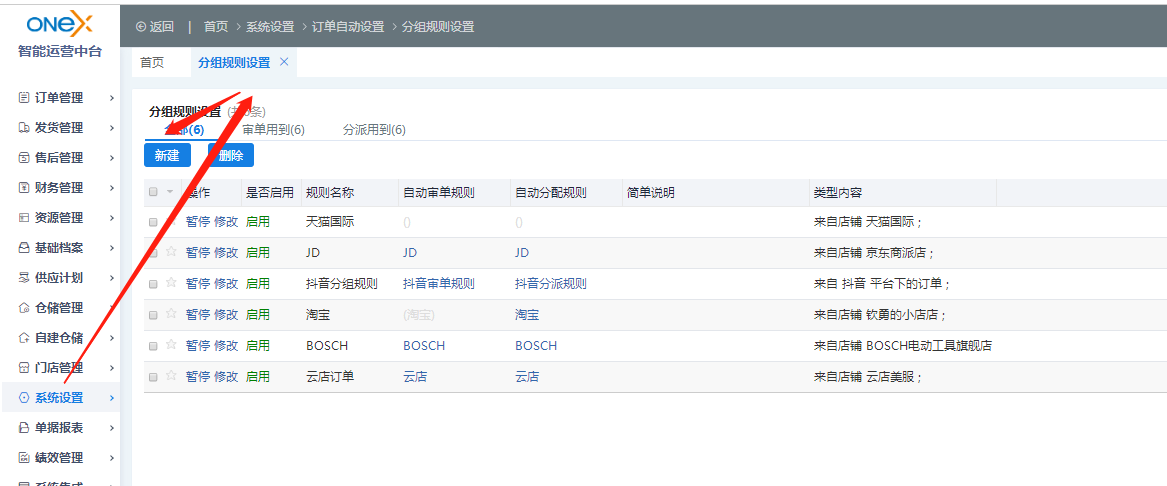This screenshot has height=486, width=1167.
Task: Click the 订单管理 sidebar icon
Action: point(24,98)
